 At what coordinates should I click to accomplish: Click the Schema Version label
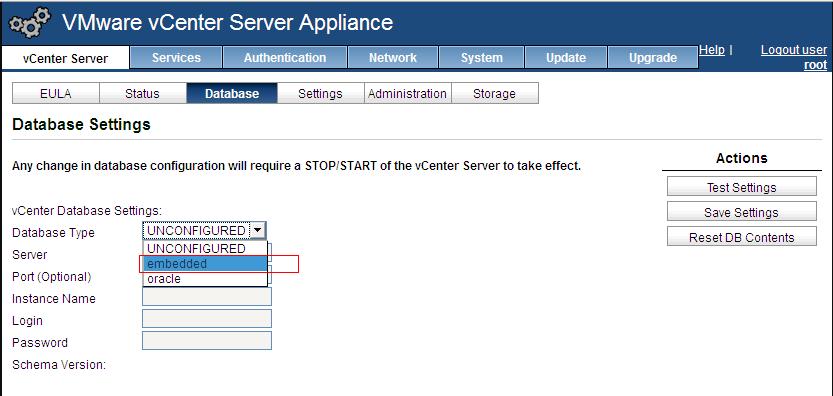click(x=59, y=365)
